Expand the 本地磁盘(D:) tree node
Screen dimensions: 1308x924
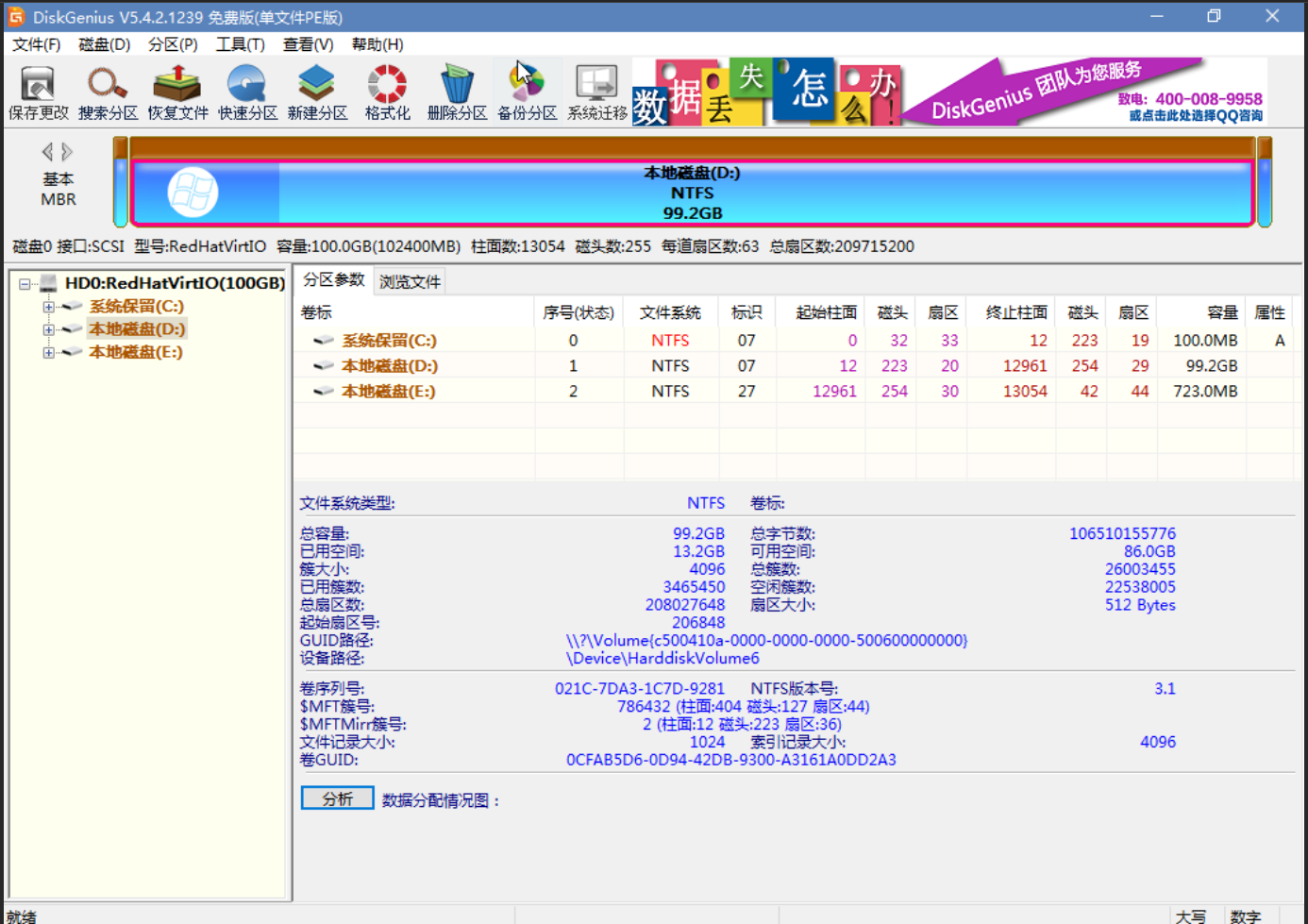pos(48,329)
